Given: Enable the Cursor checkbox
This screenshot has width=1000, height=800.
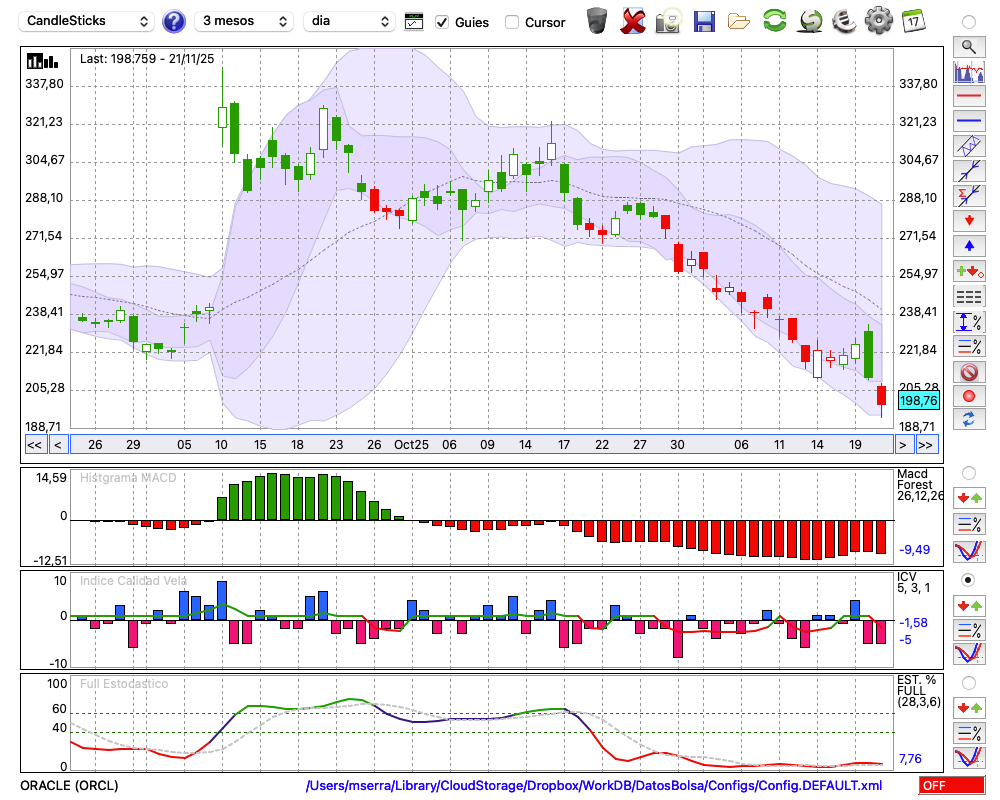Looking at the screenshot, I should pyautogui.click(x=512, y=22).
